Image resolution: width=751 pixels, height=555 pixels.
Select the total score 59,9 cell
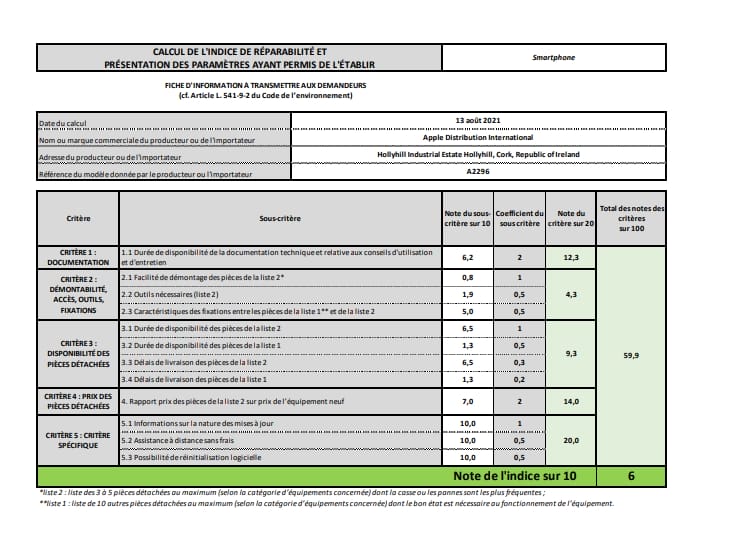coord(631,356)
